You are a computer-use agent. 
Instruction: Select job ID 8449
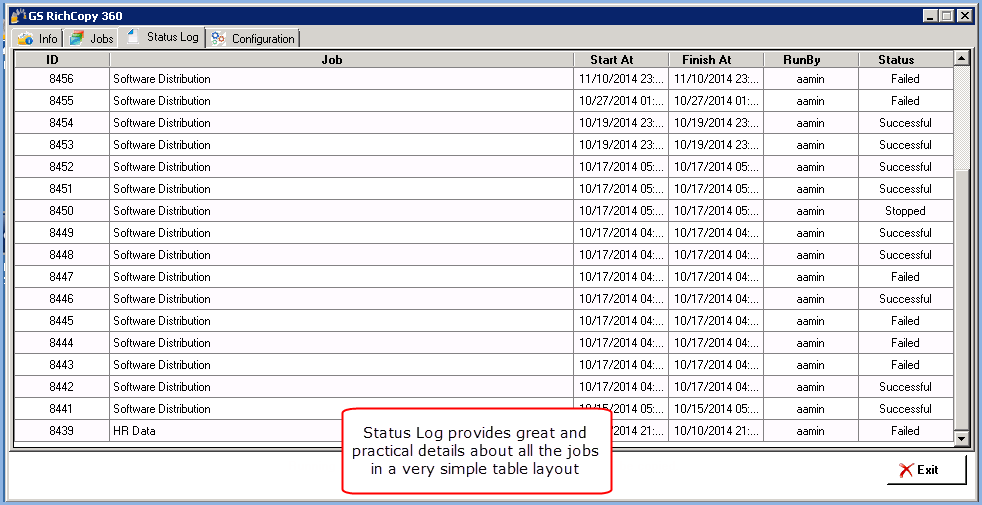pyautogui.click(x=61, y=233)
